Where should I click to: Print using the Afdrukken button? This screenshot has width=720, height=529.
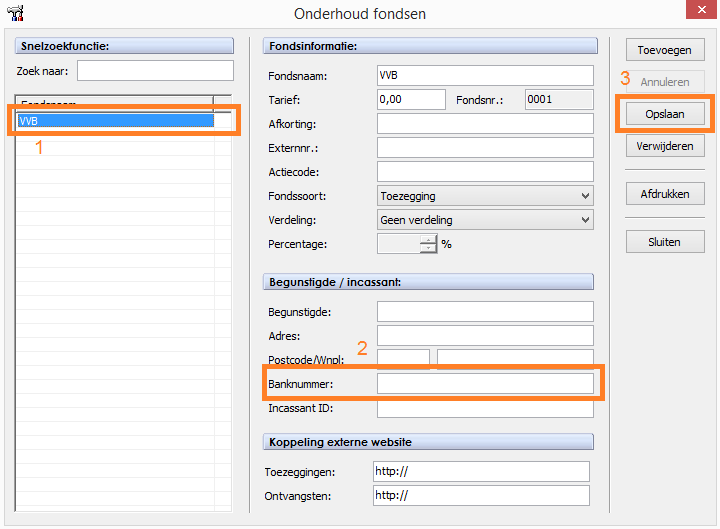665,194
